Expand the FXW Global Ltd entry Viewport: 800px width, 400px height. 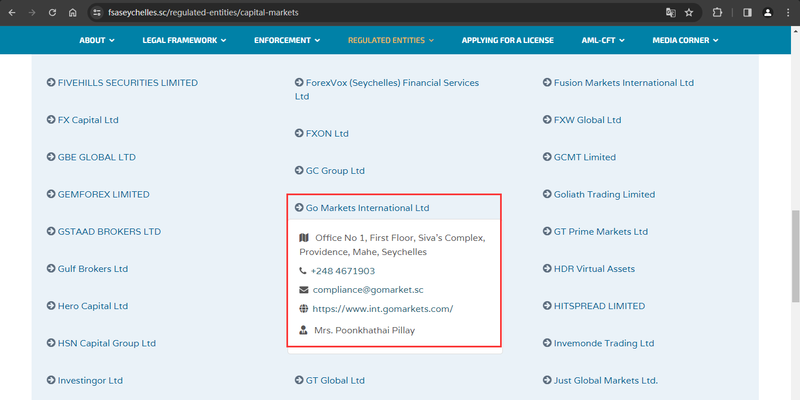tap(582, 120)
